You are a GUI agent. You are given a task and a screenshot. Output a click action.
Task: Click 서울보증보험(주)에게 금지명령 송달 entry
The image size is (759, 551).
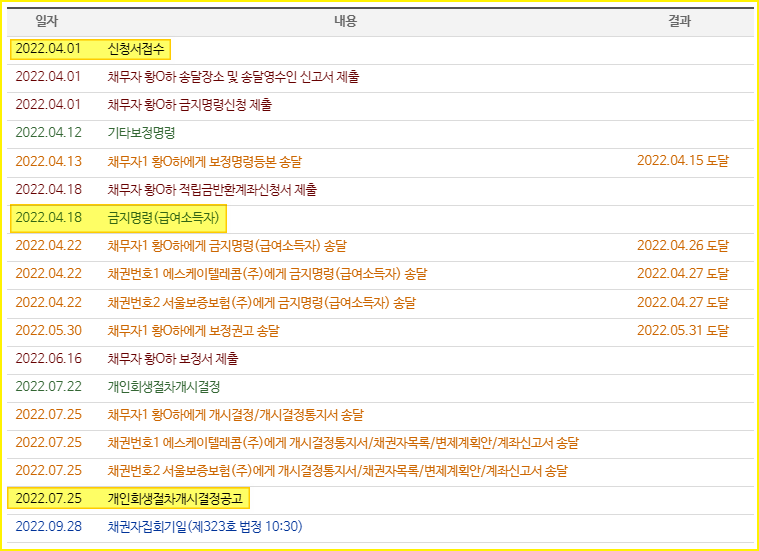[261, 303]
